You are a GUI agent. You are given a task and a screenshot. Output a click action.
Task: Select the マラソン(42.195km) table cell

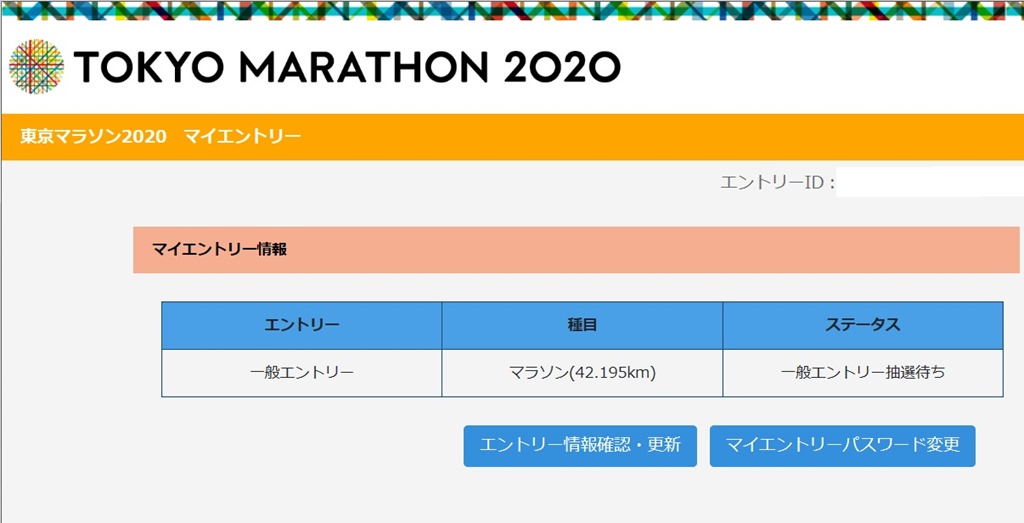583,373
